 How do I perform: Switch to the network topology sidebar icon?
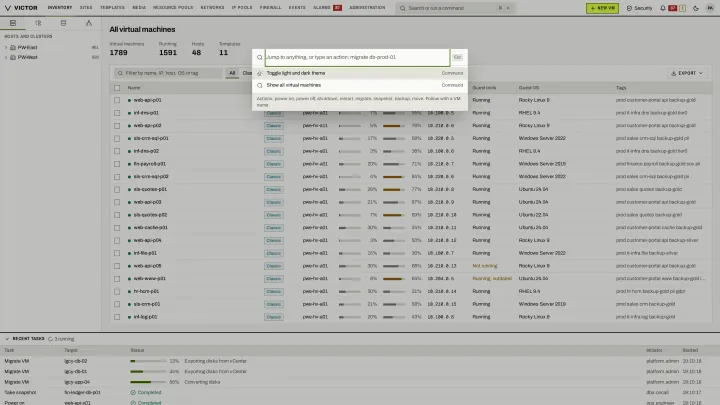tap(89, 23)
